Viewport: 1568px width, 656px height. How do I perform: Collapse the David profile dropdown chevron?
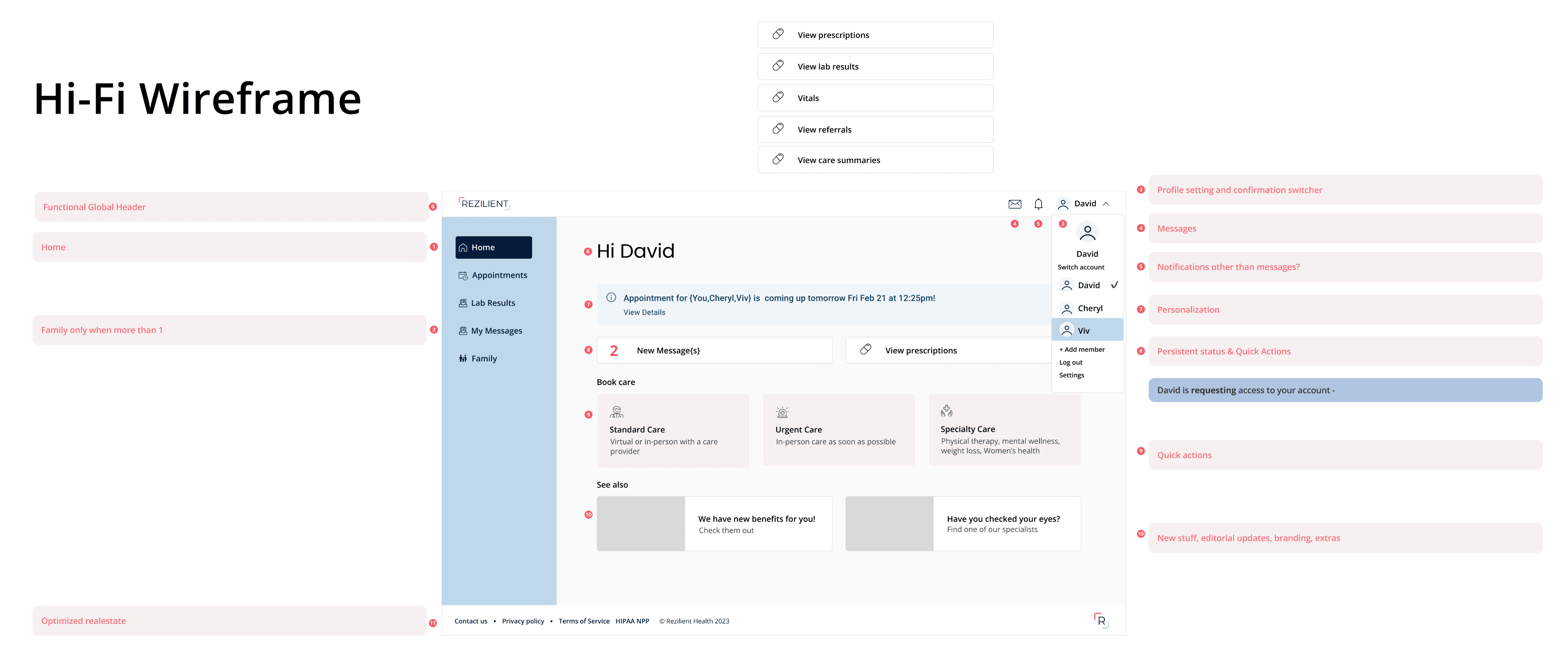tap(1106, 204)
